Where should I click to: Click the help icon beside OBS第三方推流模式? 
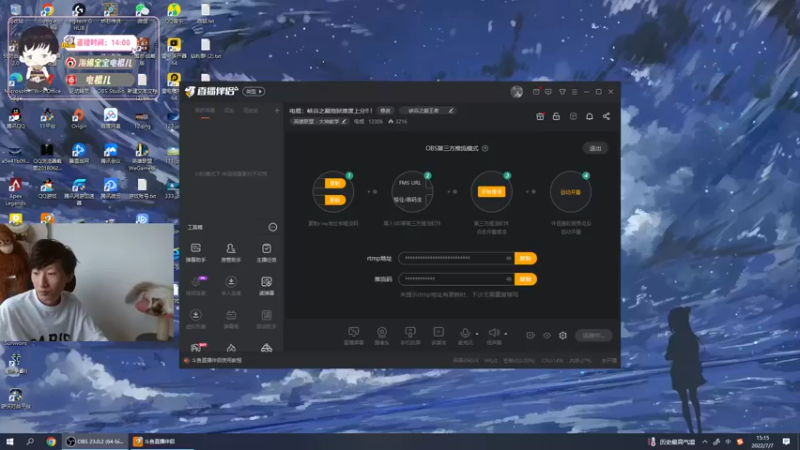[485, 148]
